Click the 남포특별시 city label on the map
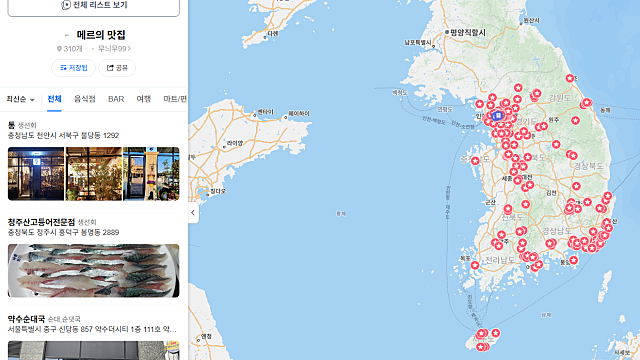Screen dimensions: 640x360 tap(418, 42)
